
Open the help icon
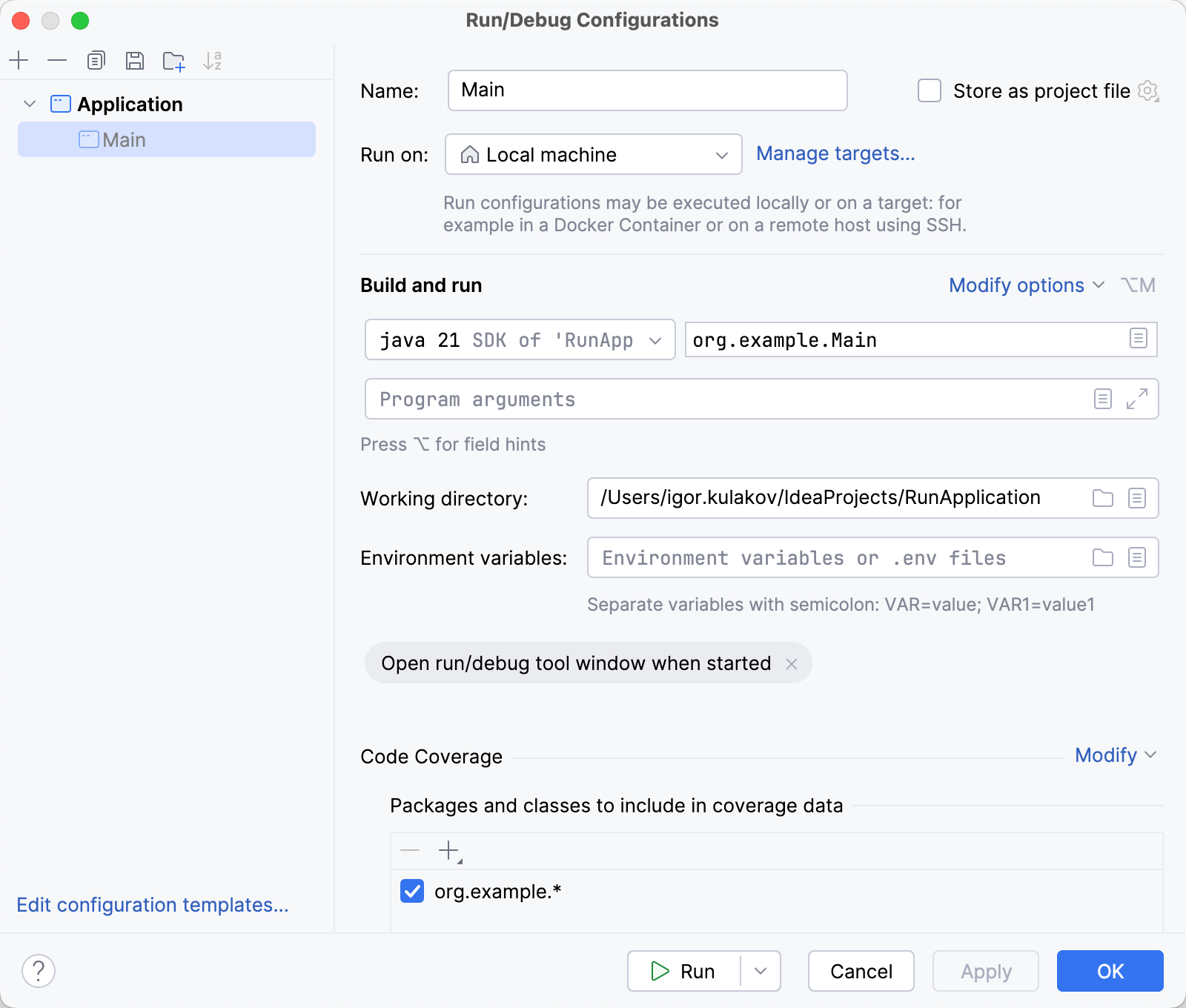(37, 971)
